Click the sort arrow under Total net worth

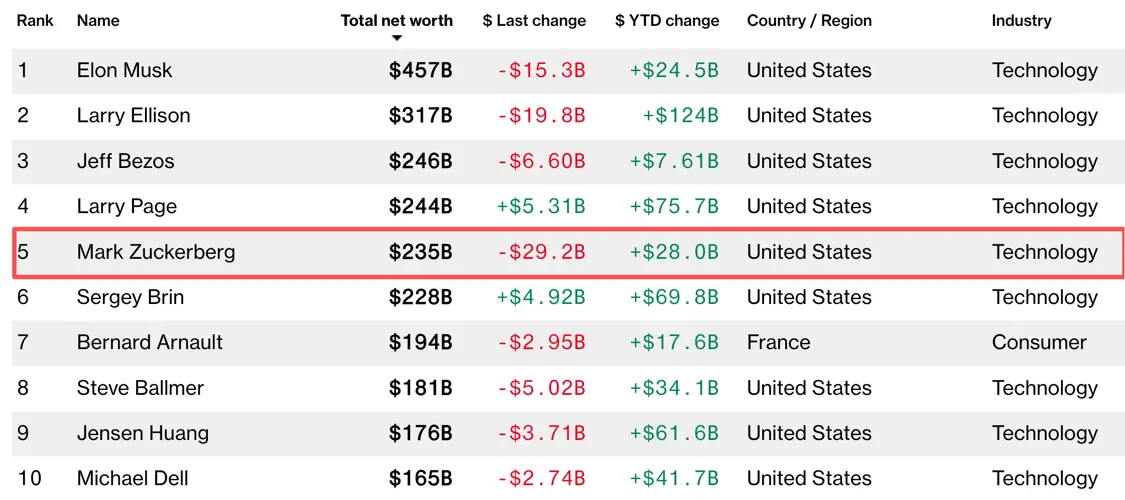point(397,38)
